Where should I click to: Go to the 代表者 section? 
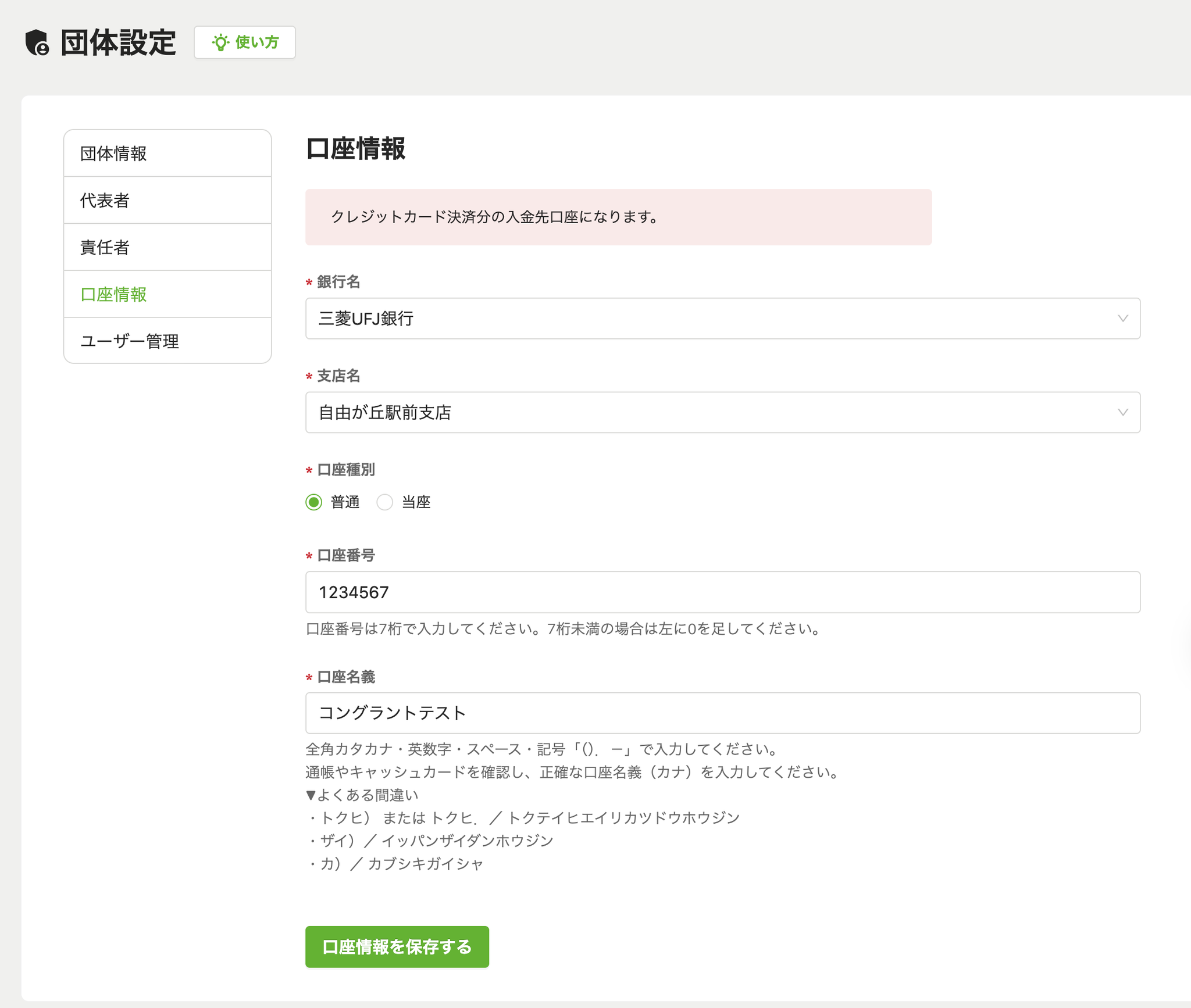coord(167,201)
